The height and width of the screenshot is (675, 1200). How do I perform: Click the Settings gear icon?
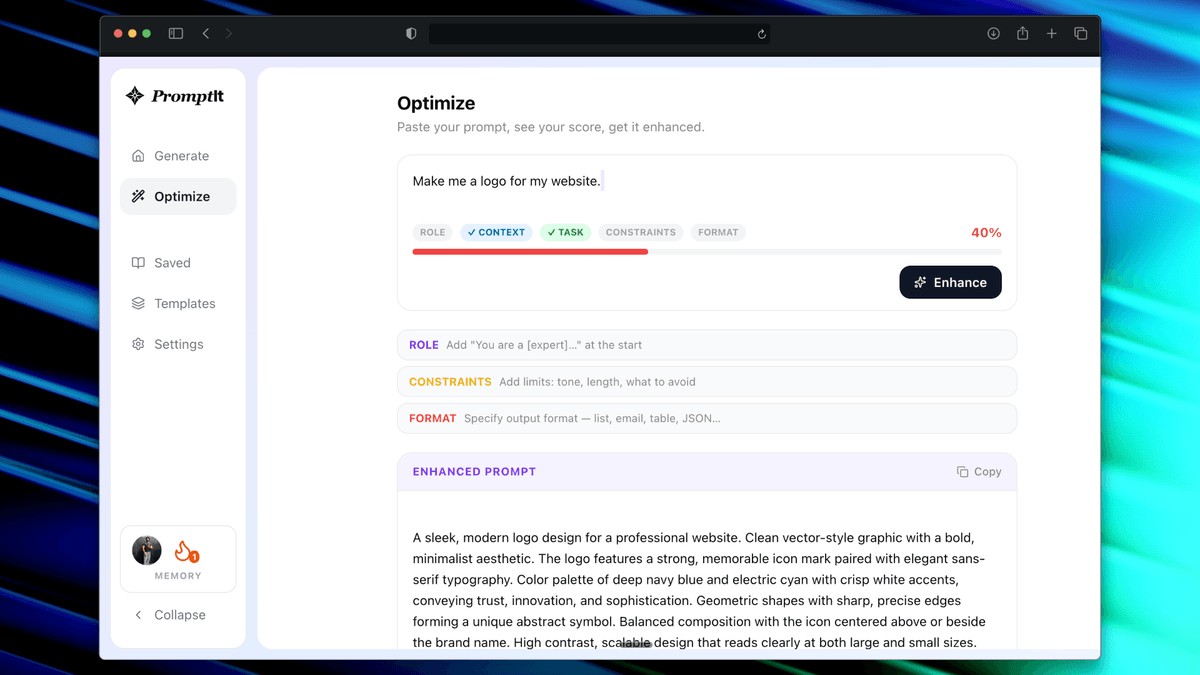[x=138, y=344]
